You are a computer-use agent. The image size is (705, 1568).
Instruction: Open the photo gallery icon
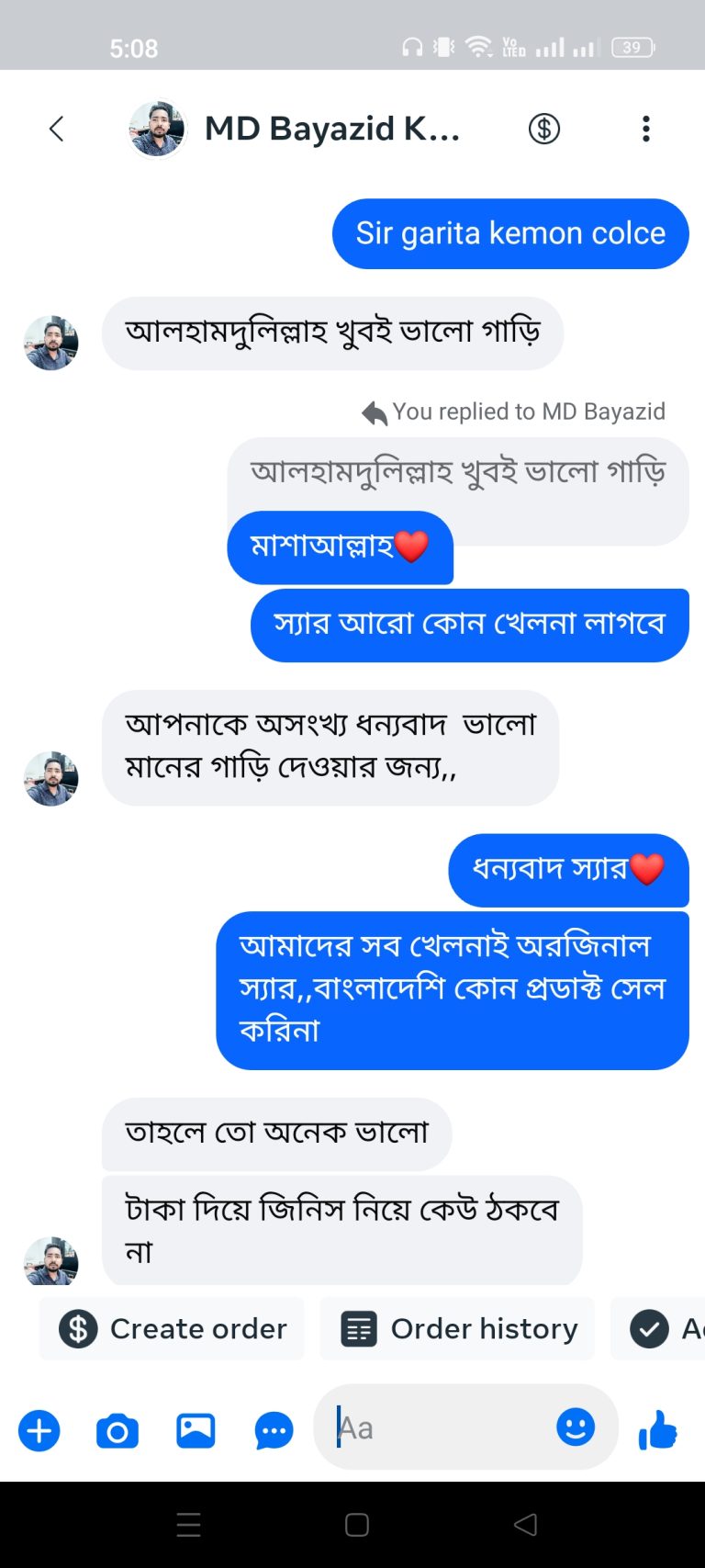point(196,1430)
